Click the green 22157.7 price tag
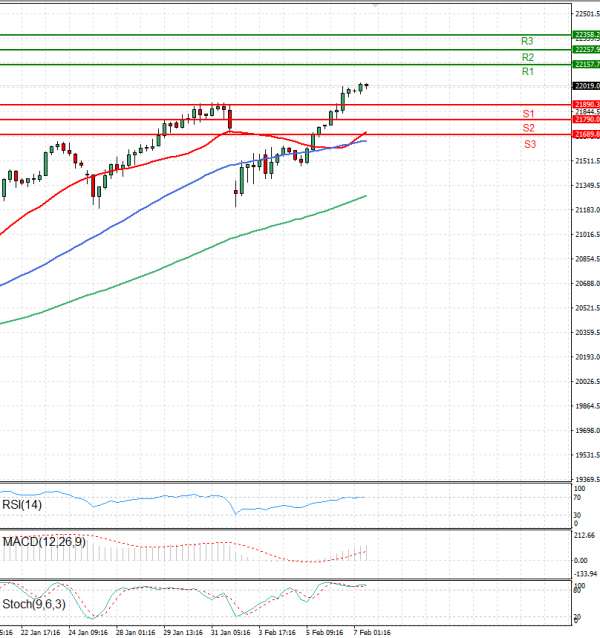 coord(585,64)
